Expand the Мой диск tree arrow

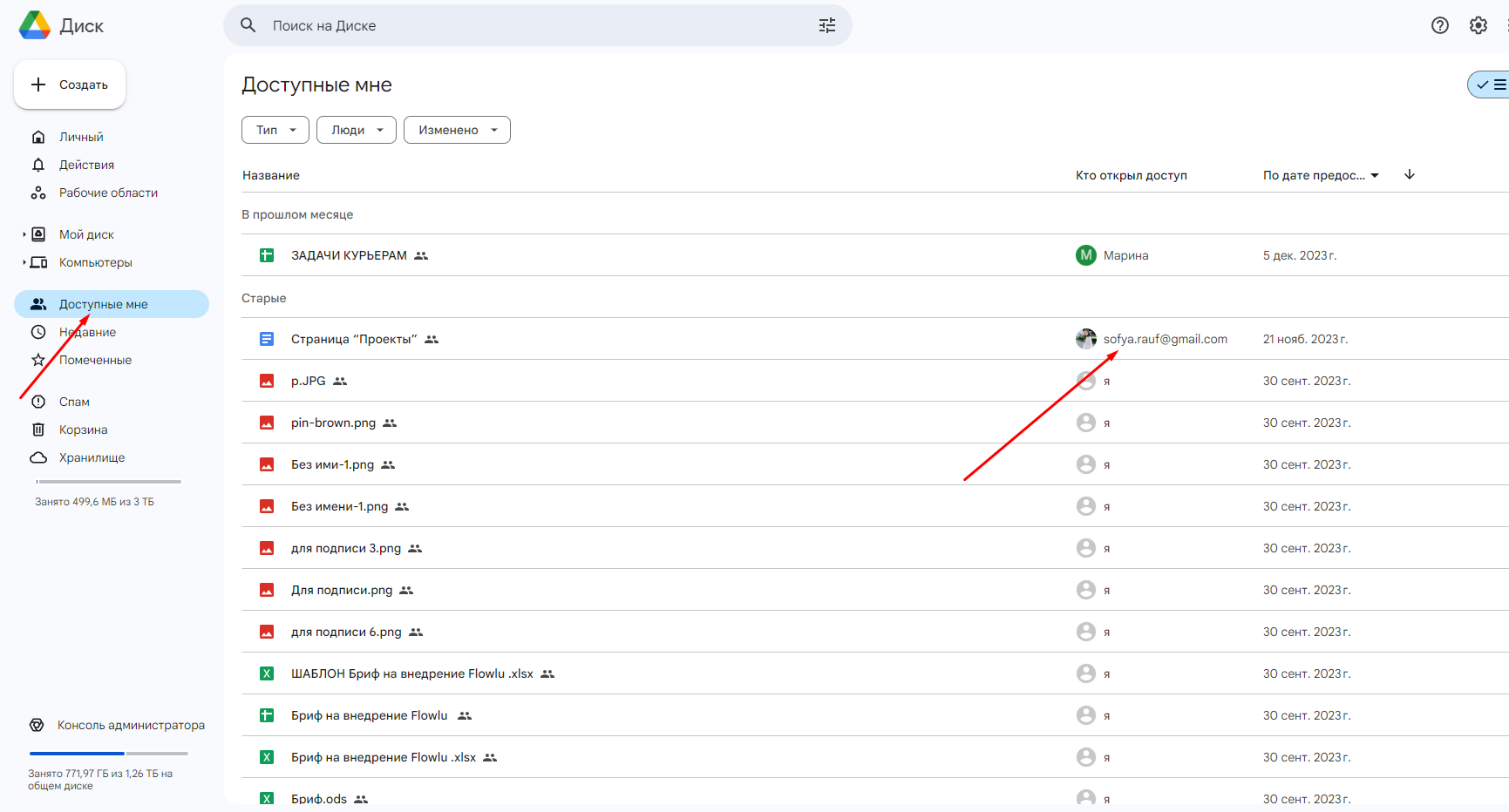coord(24,234)
